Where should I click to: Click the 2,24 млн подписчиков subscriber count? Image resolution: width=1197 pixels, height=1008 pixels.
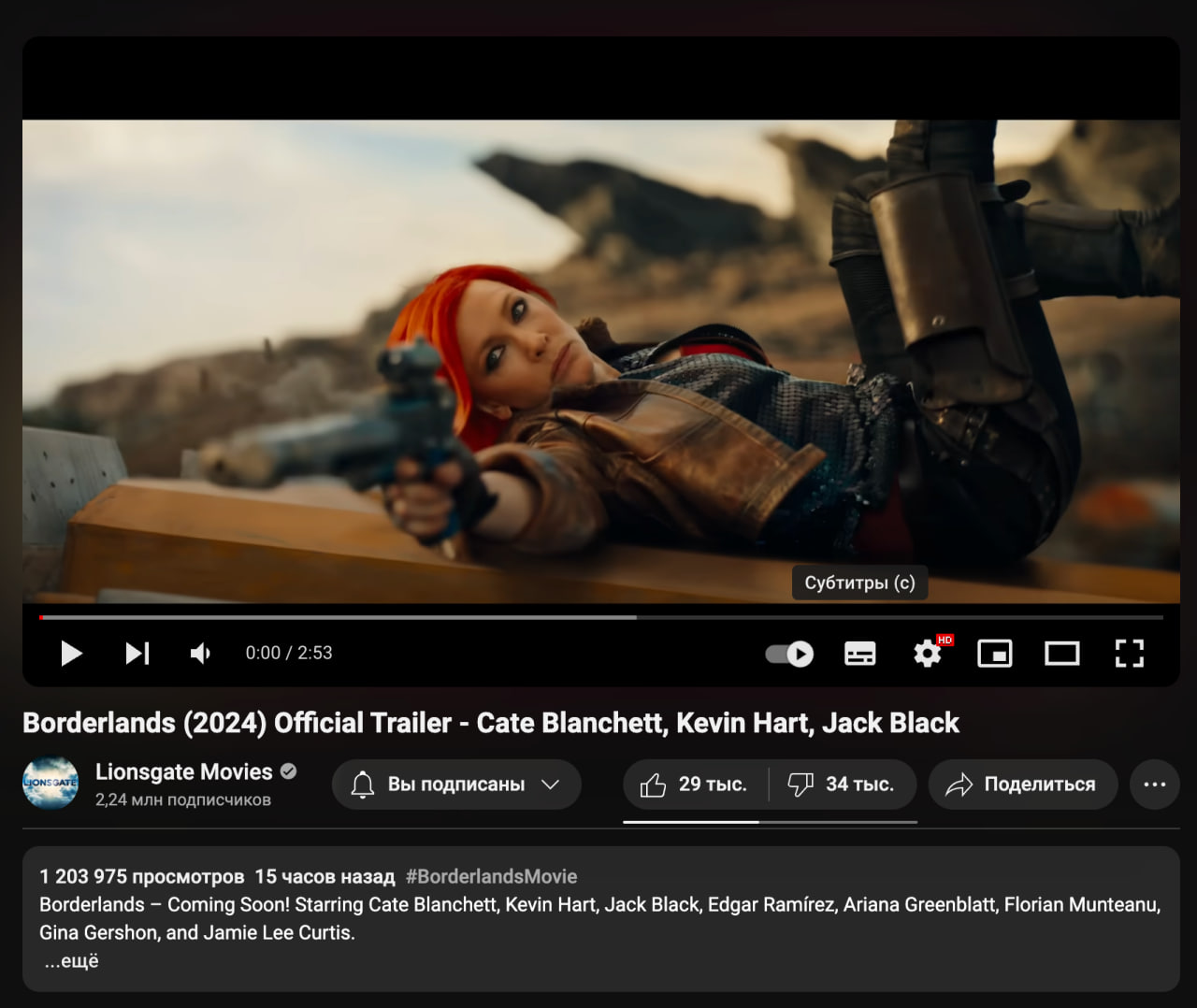(183, 799)
